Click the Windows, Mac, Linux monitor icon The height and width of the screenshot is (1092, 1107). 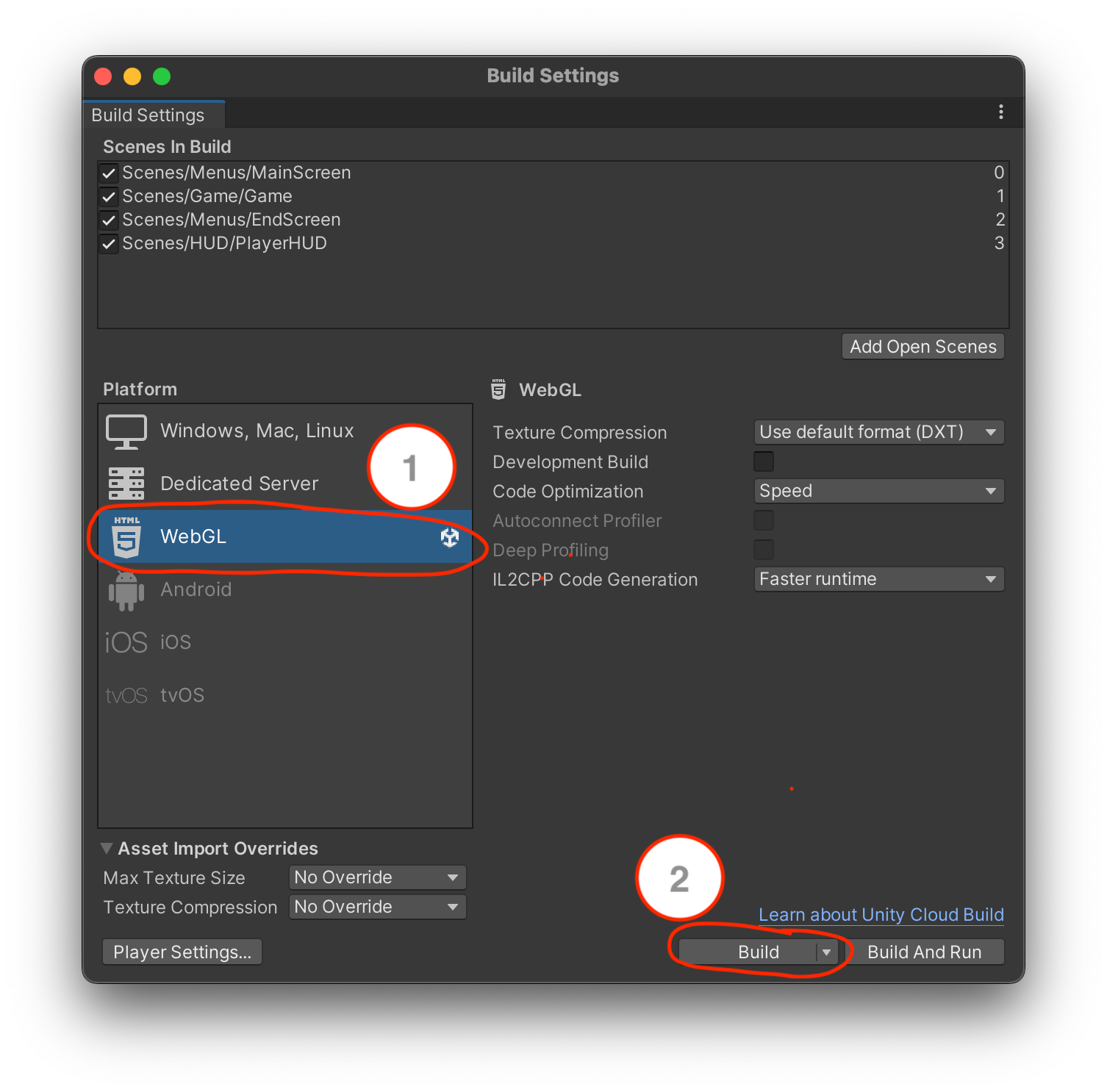click(x=126, y=431)
